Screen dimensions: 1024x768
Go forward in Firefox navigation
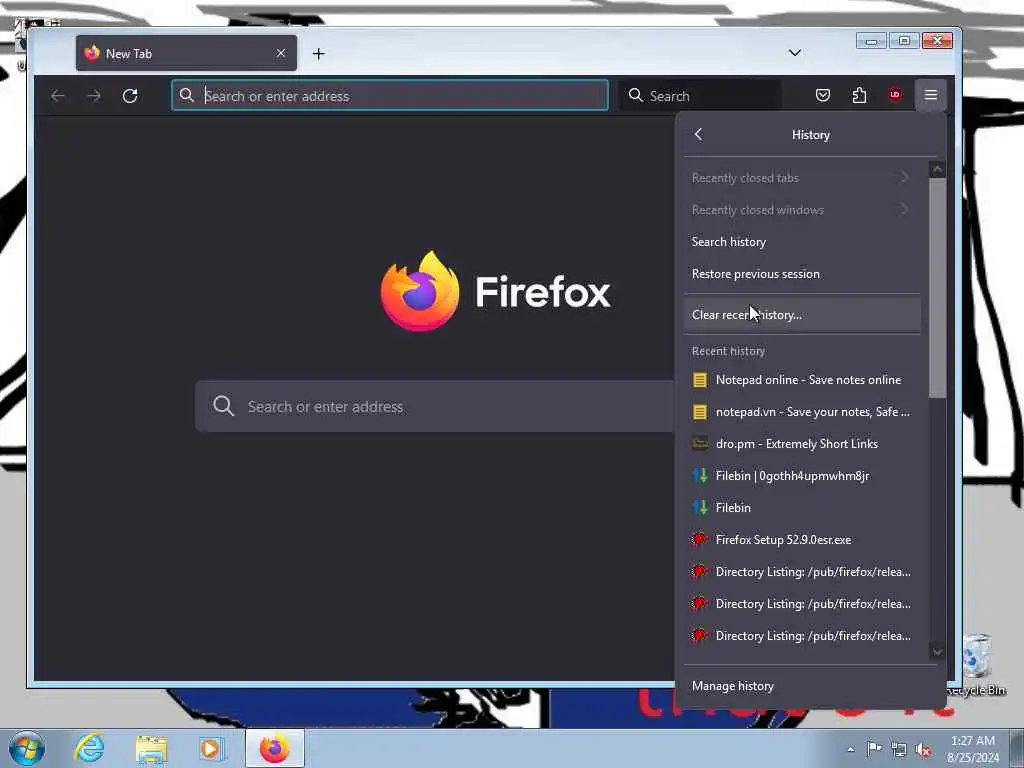94,96
